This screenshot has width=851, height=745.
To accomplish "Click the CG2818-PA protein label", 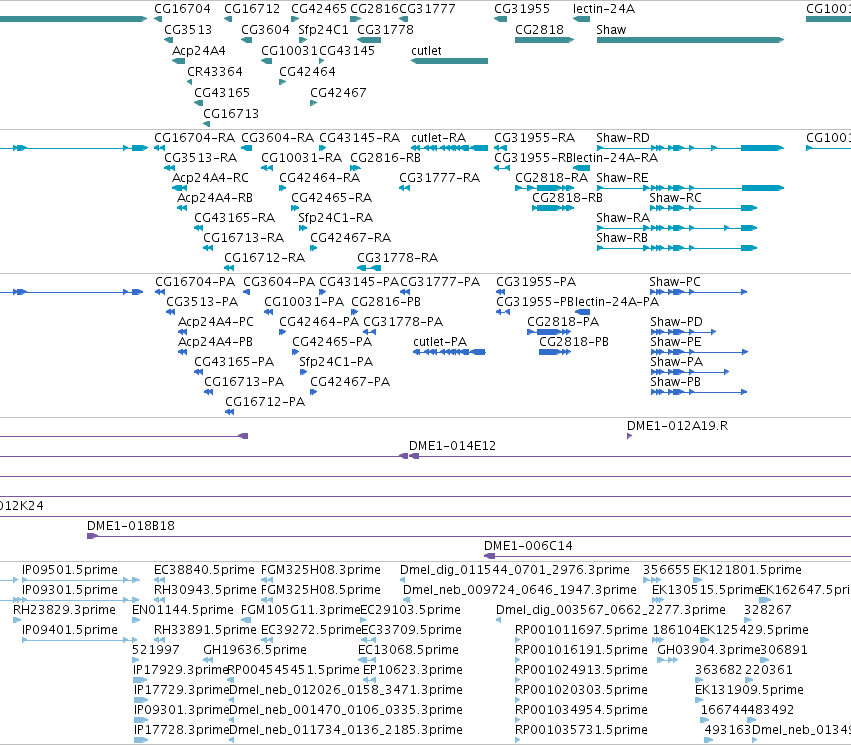I will point(563,322).
